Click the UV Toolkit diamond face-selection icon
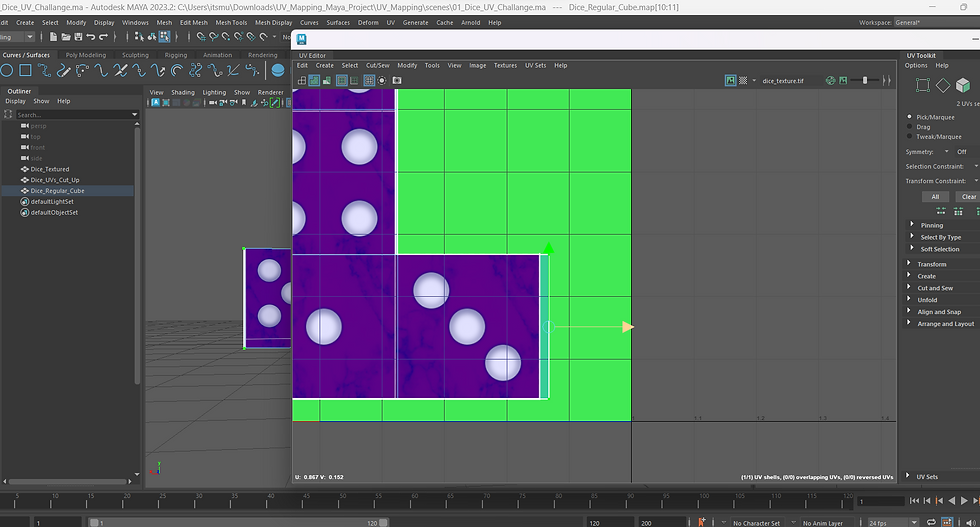Image resolution: width=980 pixels, height=527 pixels. (x=943, y=85)
